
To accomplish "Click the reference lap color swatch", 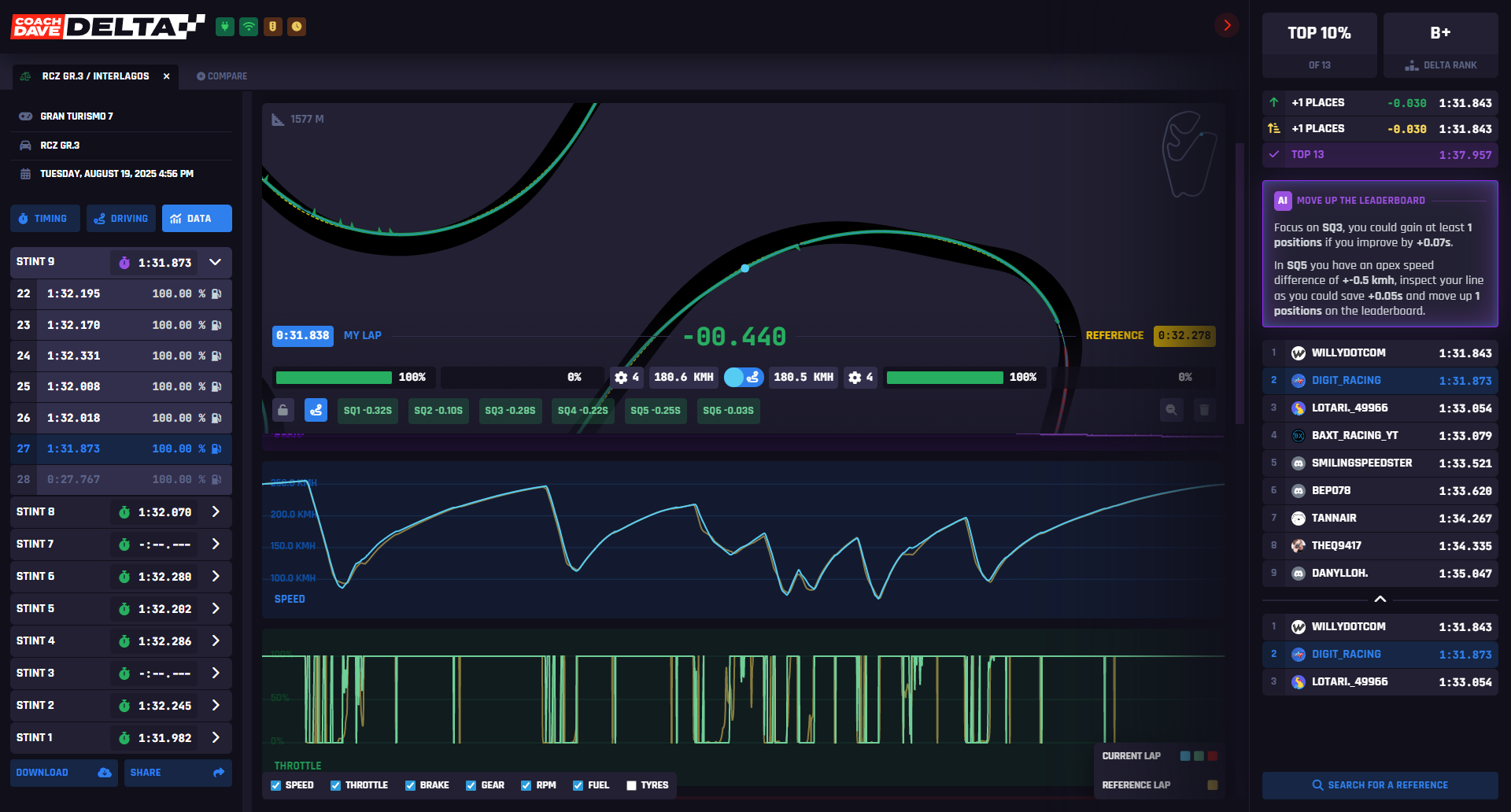I will (x=1212, y=785).
